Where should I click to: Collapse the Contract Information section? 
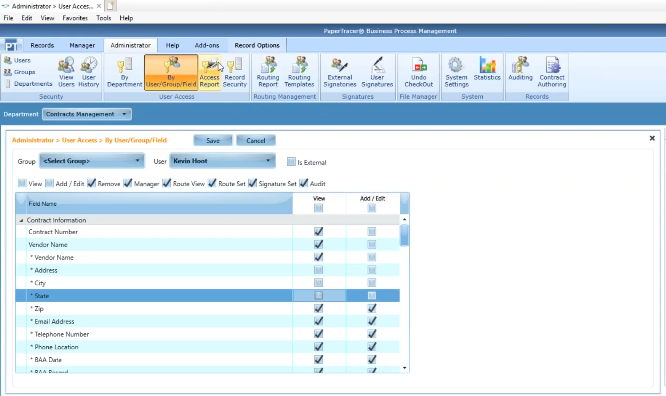21,220
